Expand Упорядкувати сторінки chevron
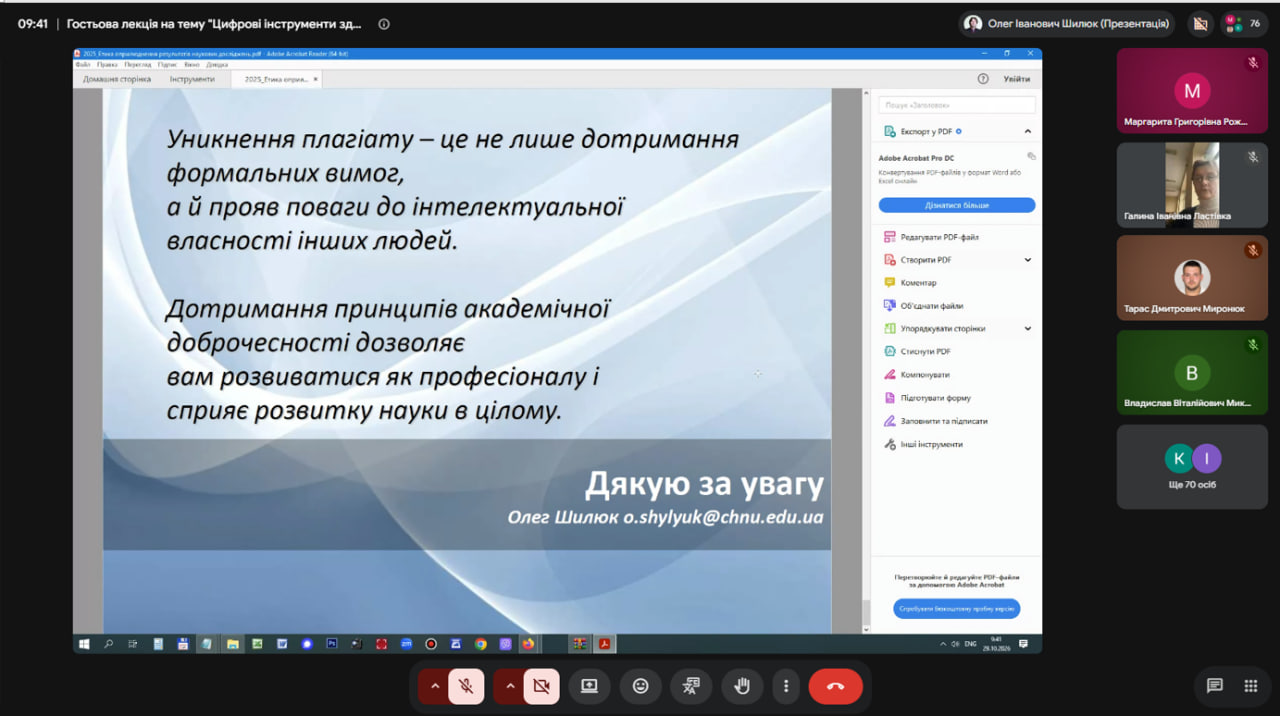This screenshot has height=716, width=1280. click(x=1028, y=329)
